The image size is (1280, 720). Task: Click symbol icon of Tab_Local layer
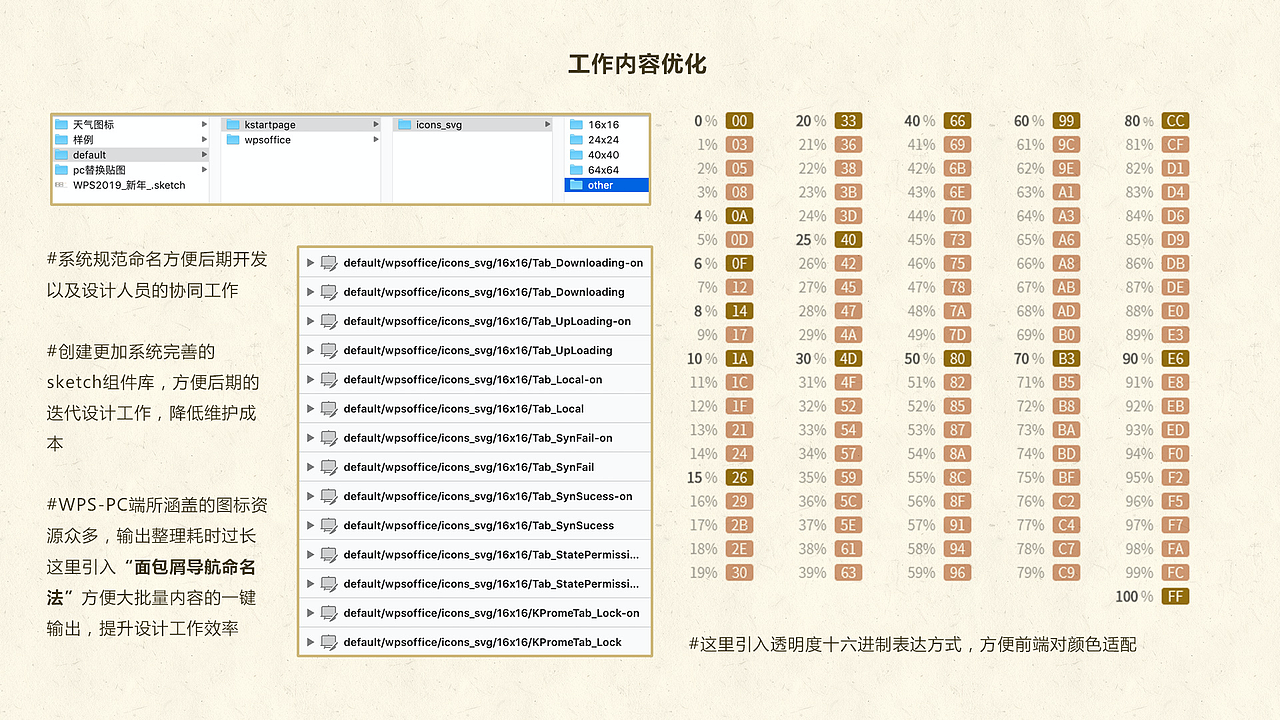point(328,409)
